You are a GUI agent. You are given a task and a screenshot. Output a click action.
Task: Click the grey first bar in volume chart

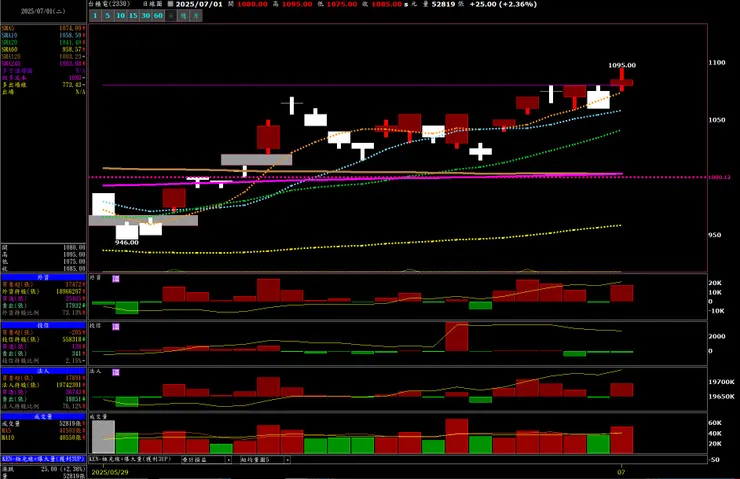coord(103,437)
